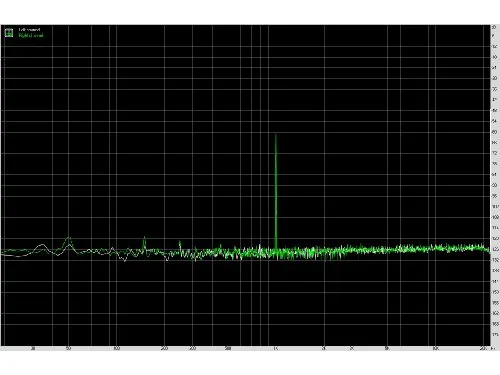Click the 100 Hz label on the frequency axis
This screenshot has height=375, width=500.
(x=116, y=349)
